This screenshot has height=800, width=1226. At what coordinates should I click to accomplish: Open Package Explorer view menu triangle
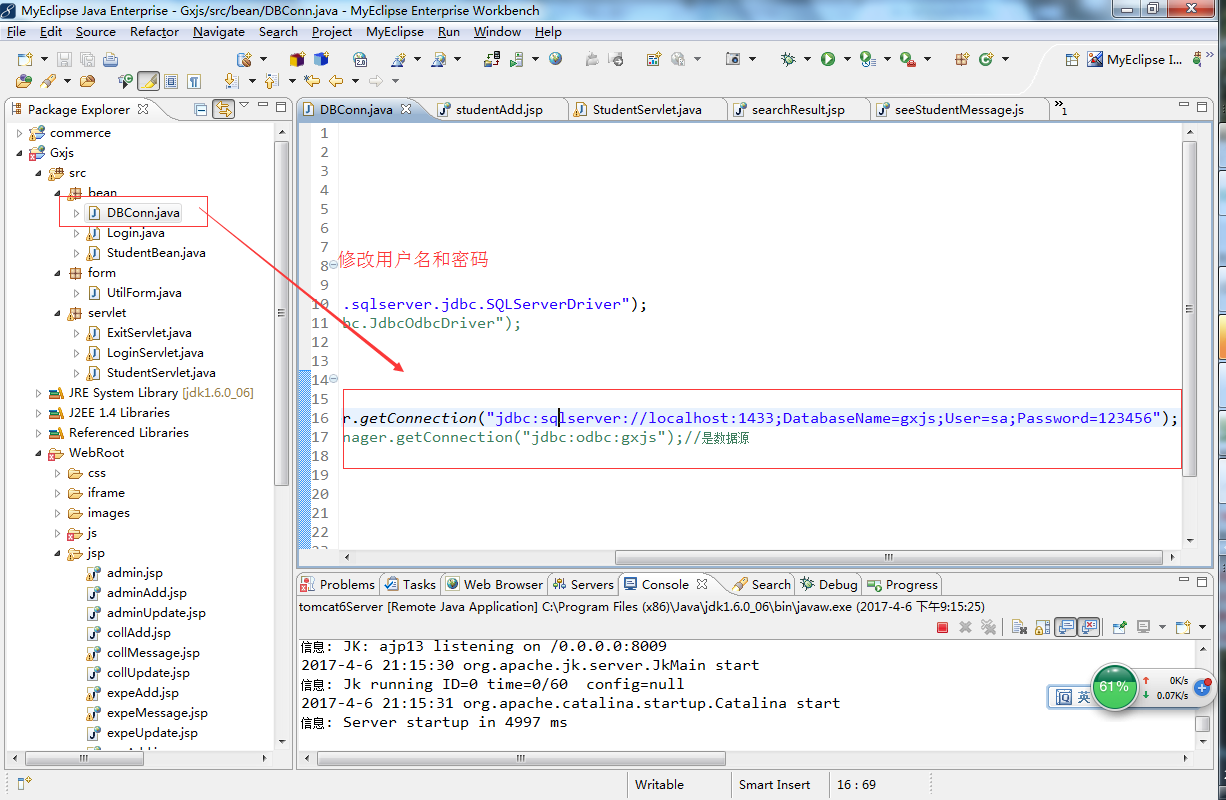(x=245, y=106)
